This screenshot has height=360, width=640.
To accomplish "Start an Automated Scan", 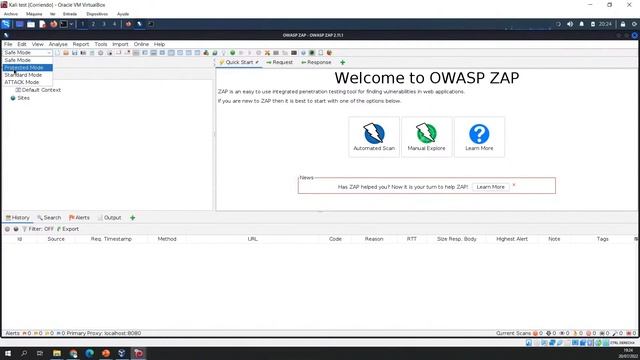I will (374, 137).
